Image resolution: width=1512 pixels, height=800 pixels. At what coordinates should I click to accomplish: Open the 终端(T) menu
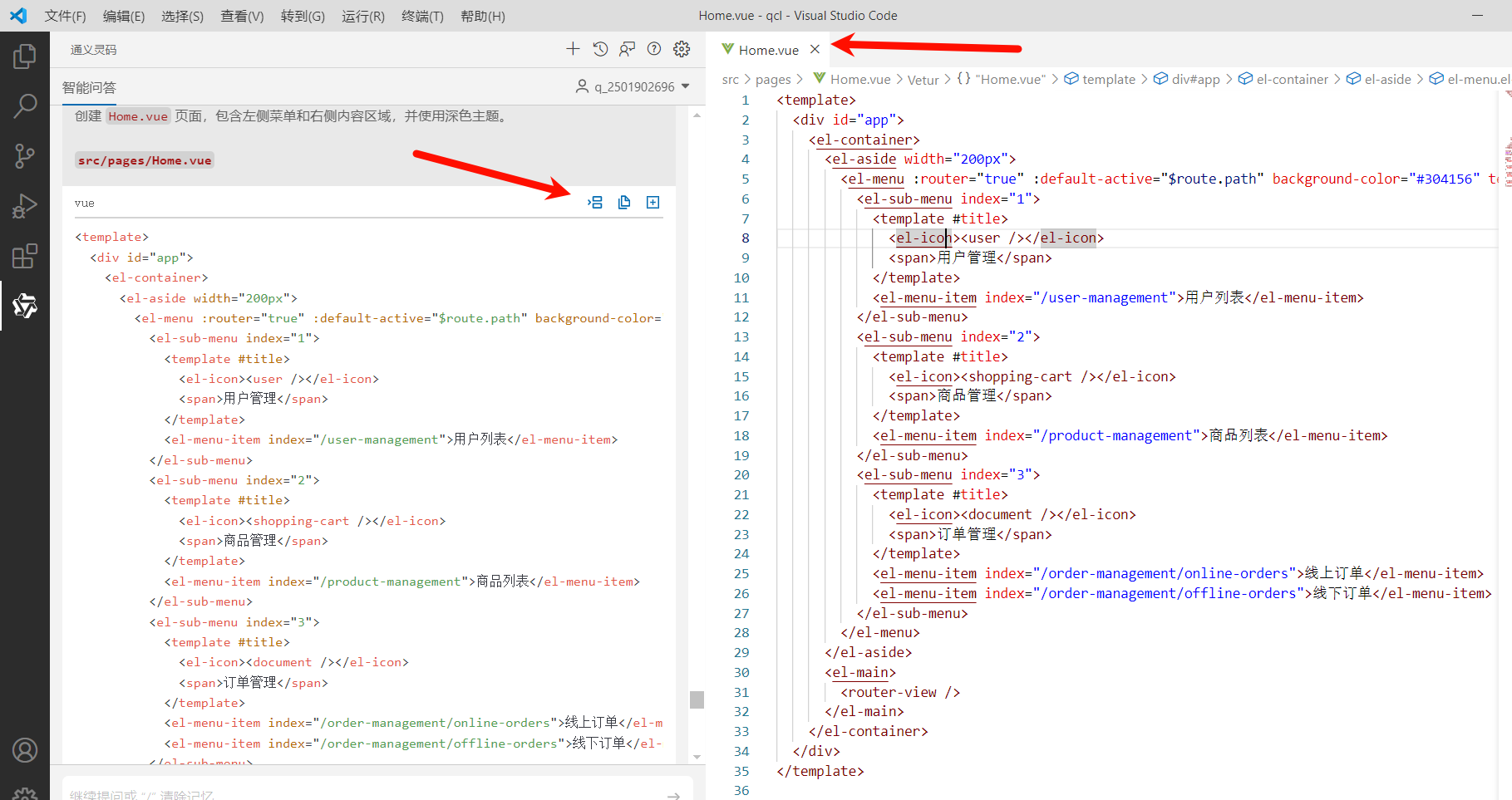(422, 16)
